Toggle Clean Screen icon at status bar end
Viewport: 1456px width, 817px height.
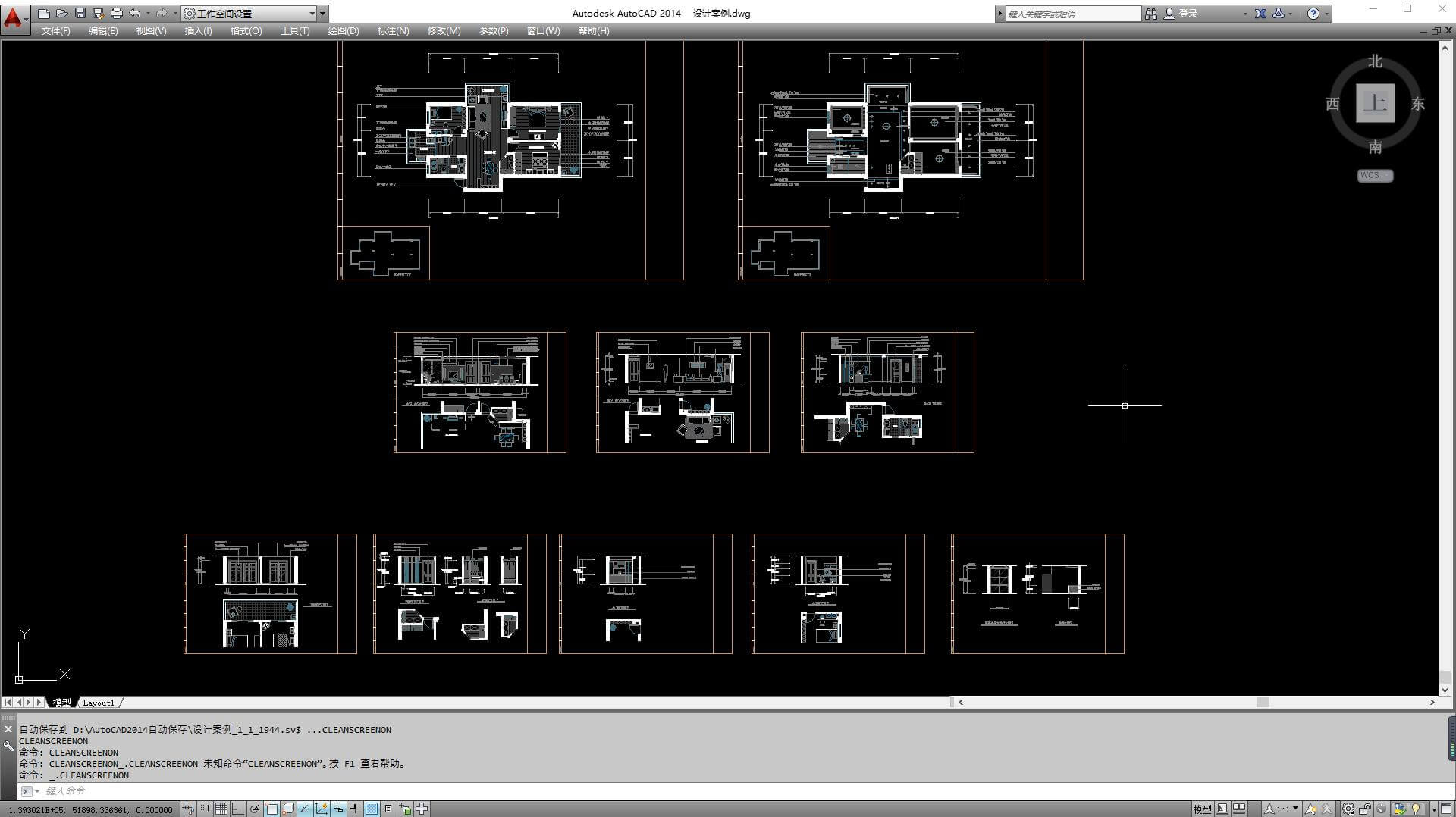[x=1445, y=809]
